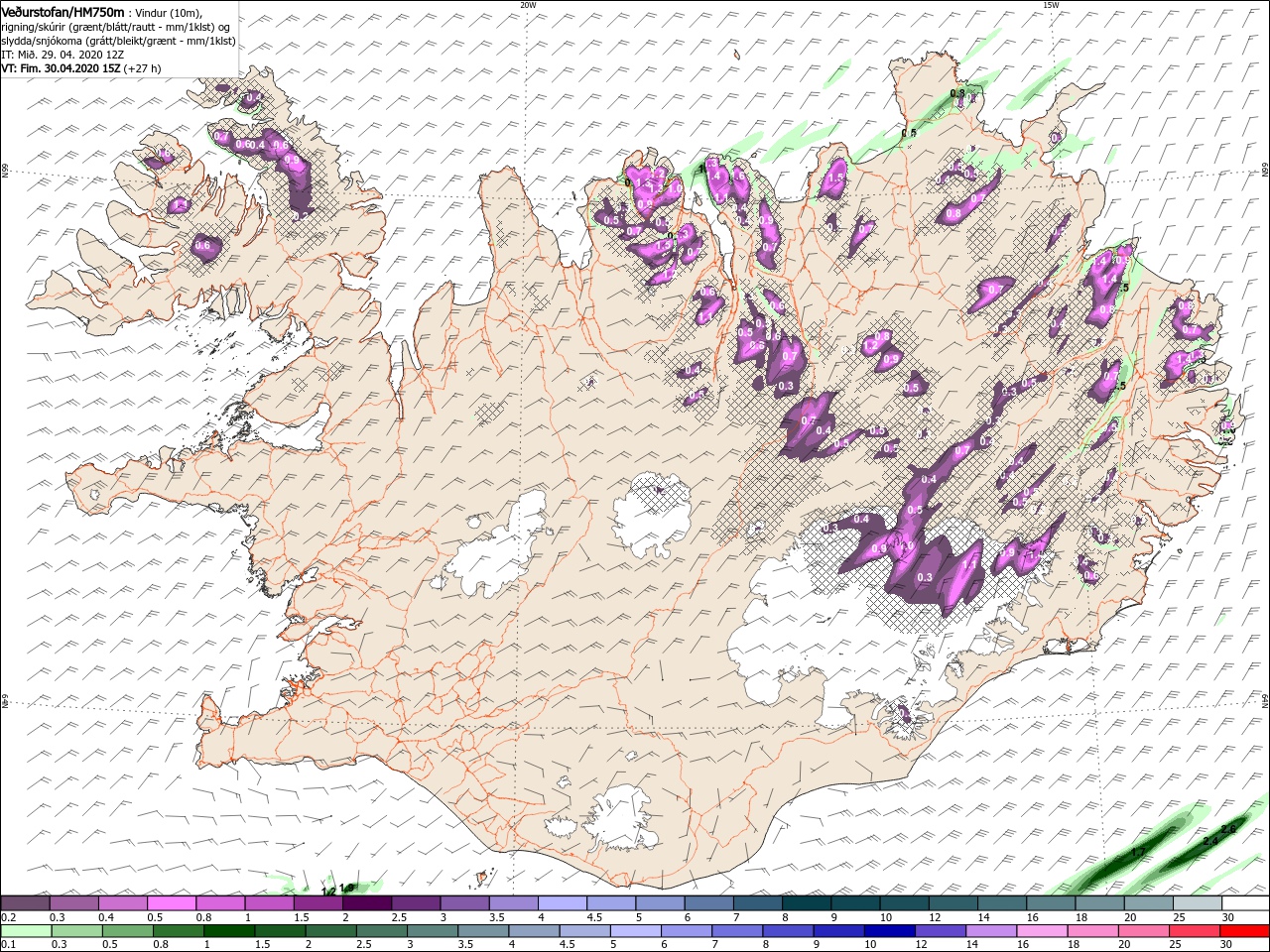Viewport: 1270px width, 952px height.
Task: Select the palest green 0.1 rain-scale swatch
Action: pos(26,930)
